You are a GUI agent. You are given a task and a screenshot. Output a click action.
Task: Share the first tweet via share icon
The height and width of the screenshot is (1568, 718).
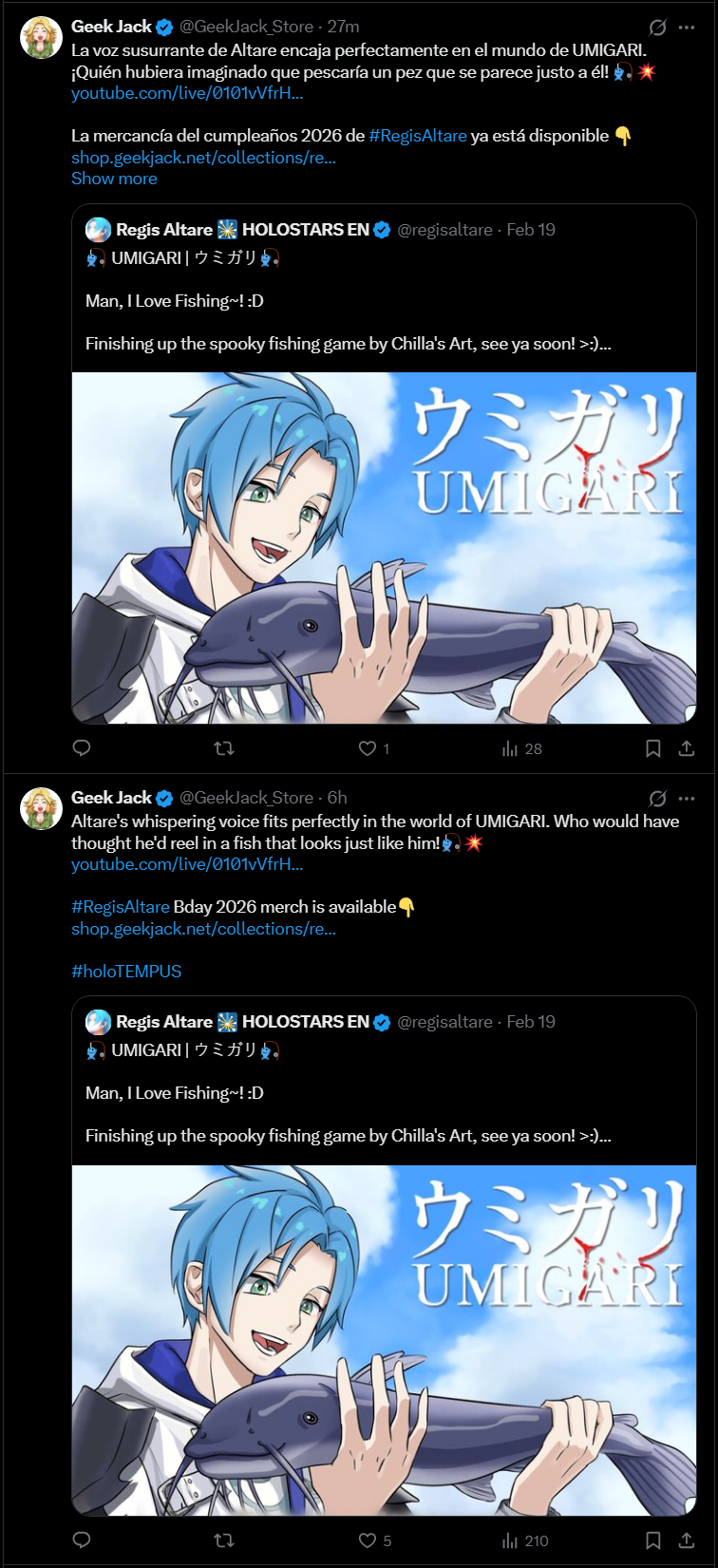tap(687, 748)
